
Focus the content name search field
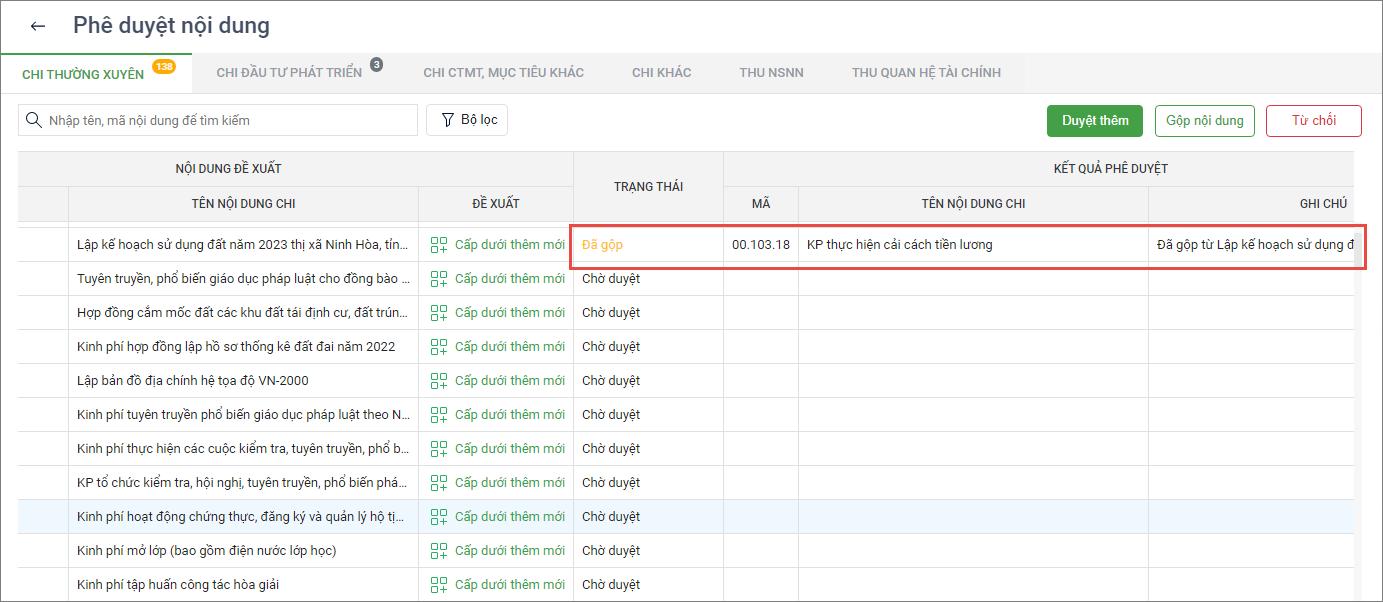click(x=230, y=120)
